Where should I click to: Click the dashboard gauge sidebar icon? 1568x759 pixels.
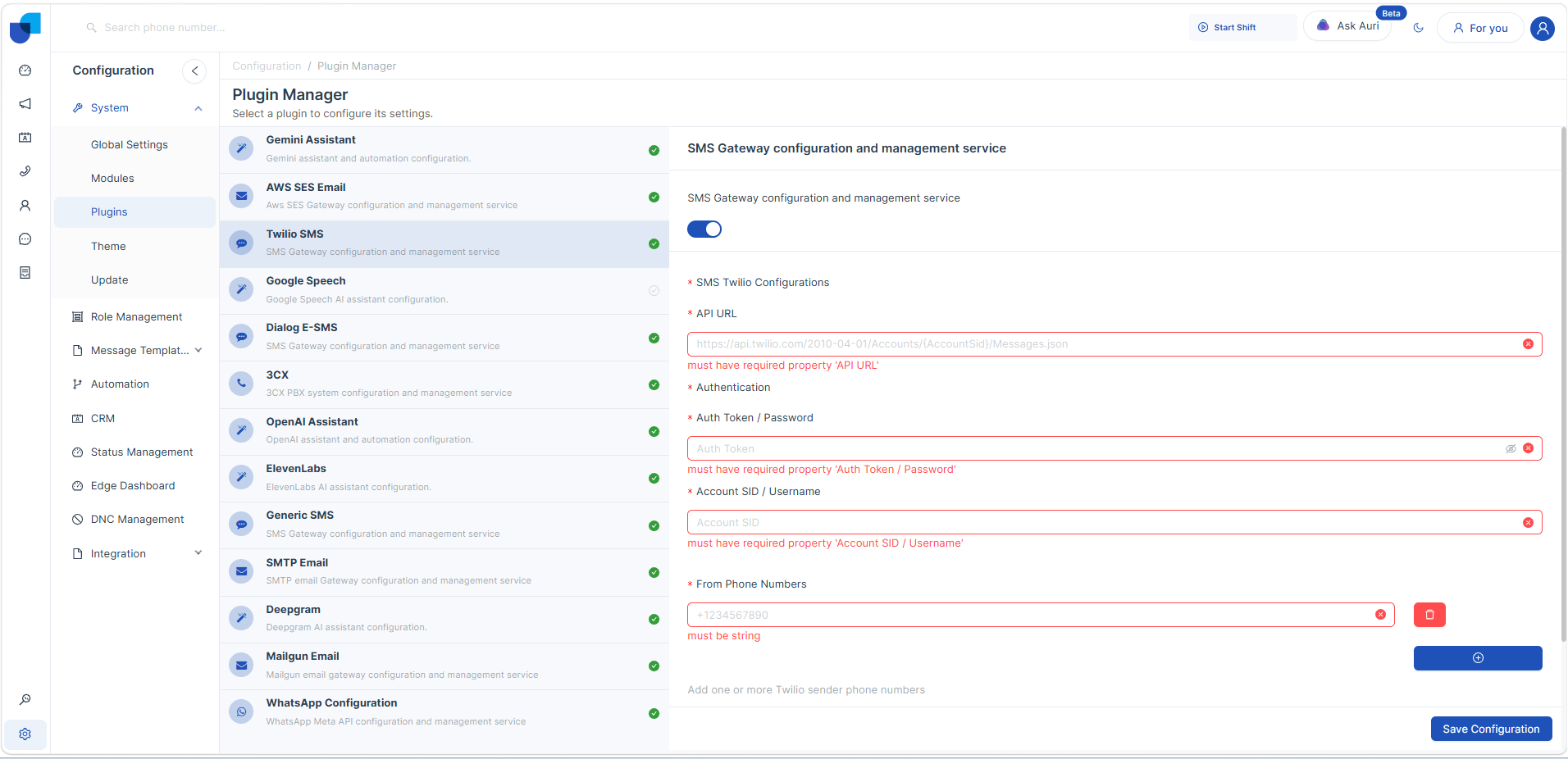pos(25,70)
